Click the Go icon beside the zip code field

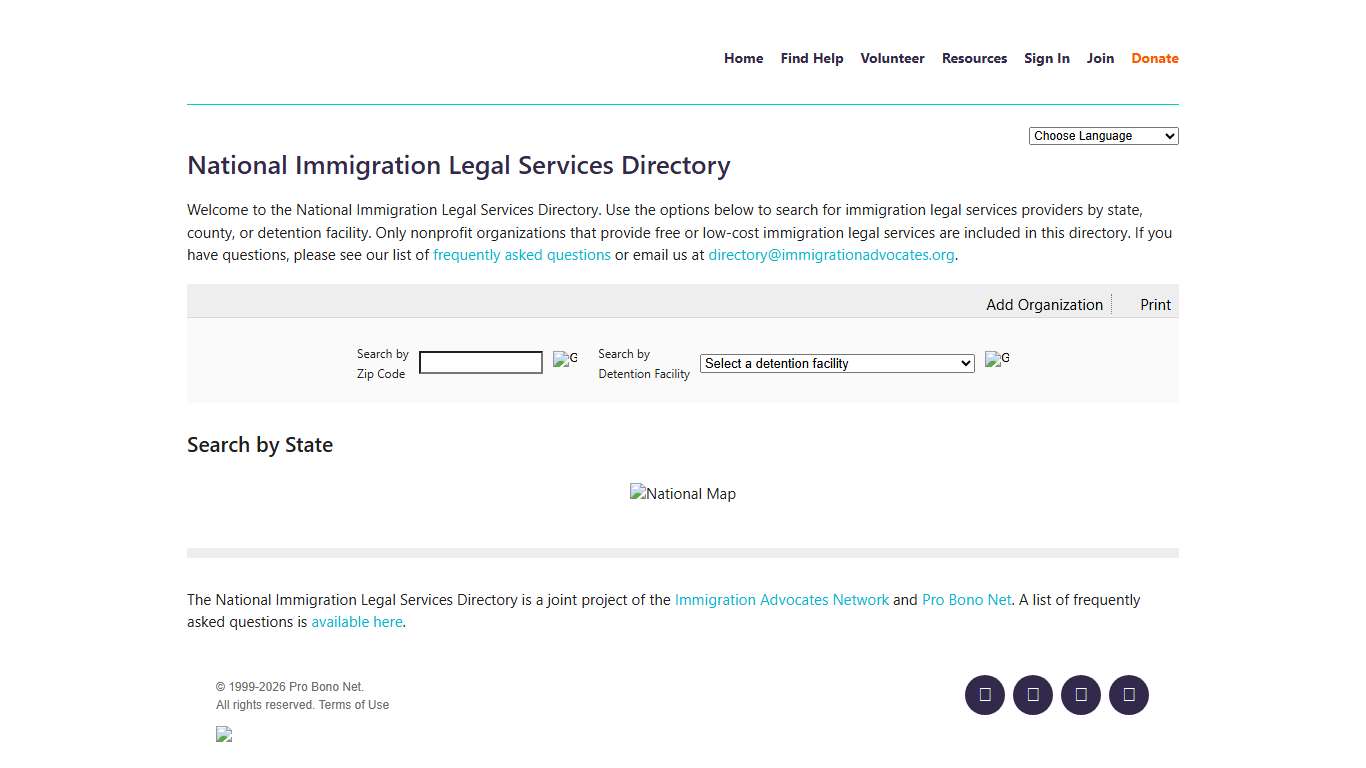[565, 359]
